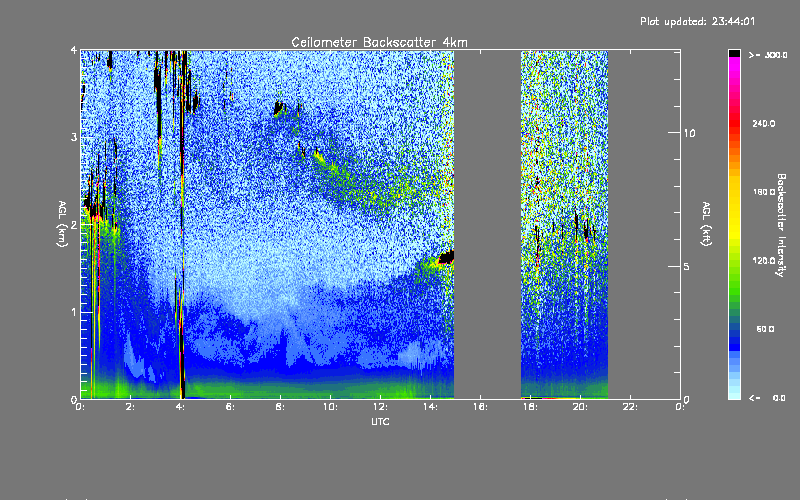Click the black cloud return near 15 UTC

446,257
